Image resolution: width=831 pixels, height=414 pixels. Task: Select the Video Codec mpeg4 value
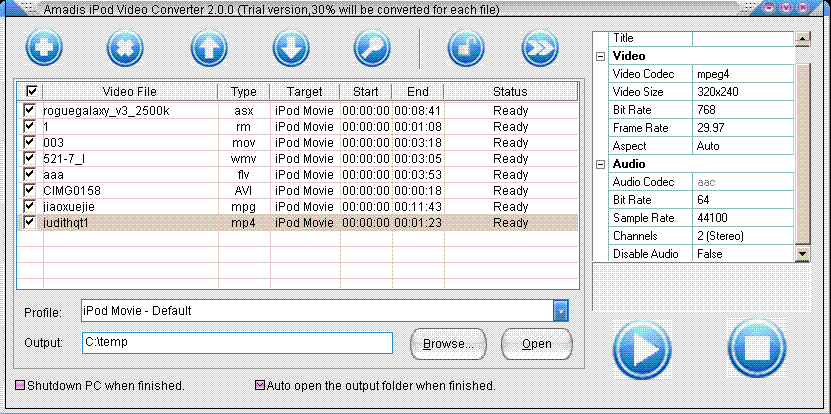[743, 74]
